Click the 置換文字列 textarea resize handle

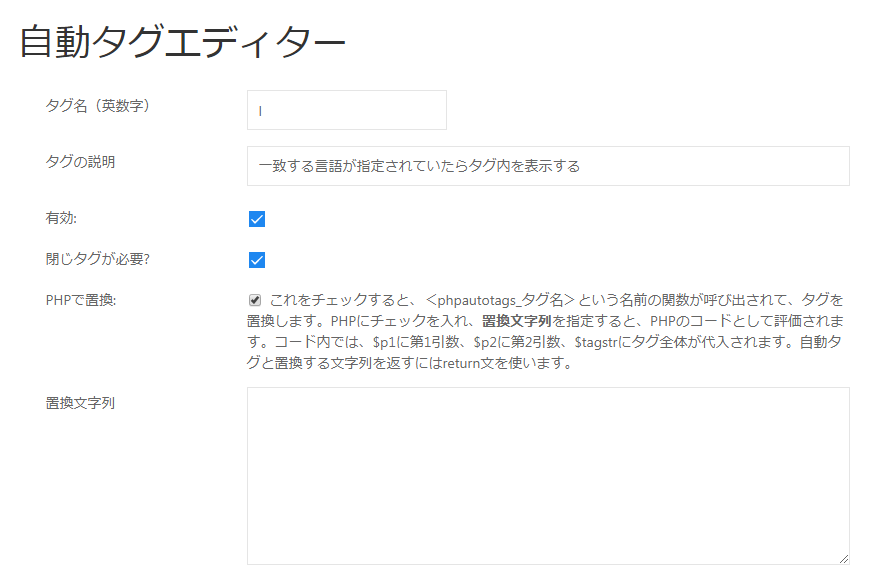click(x=844, y=559)
